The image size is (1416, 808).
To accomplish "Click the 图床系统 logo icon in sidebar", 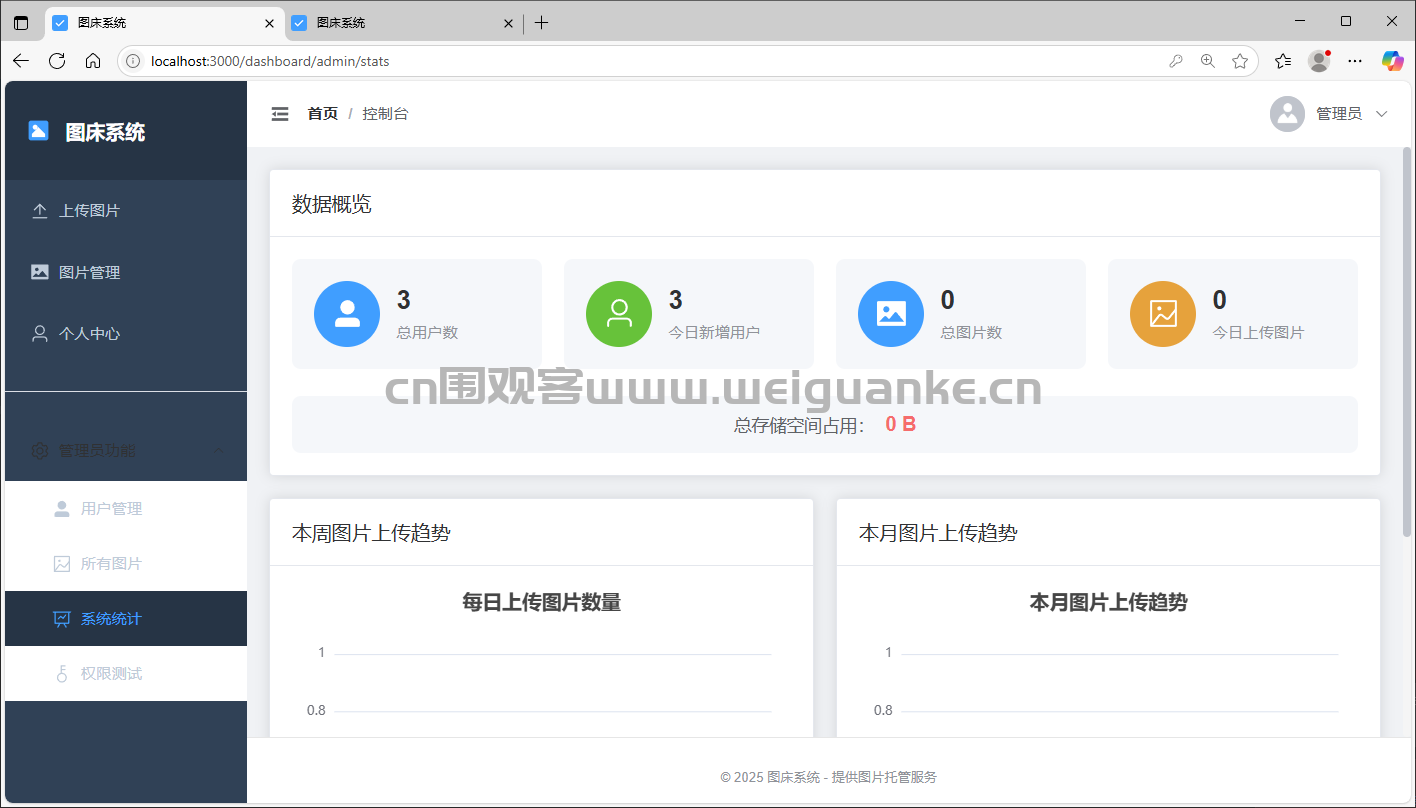I will click(38, 131).
